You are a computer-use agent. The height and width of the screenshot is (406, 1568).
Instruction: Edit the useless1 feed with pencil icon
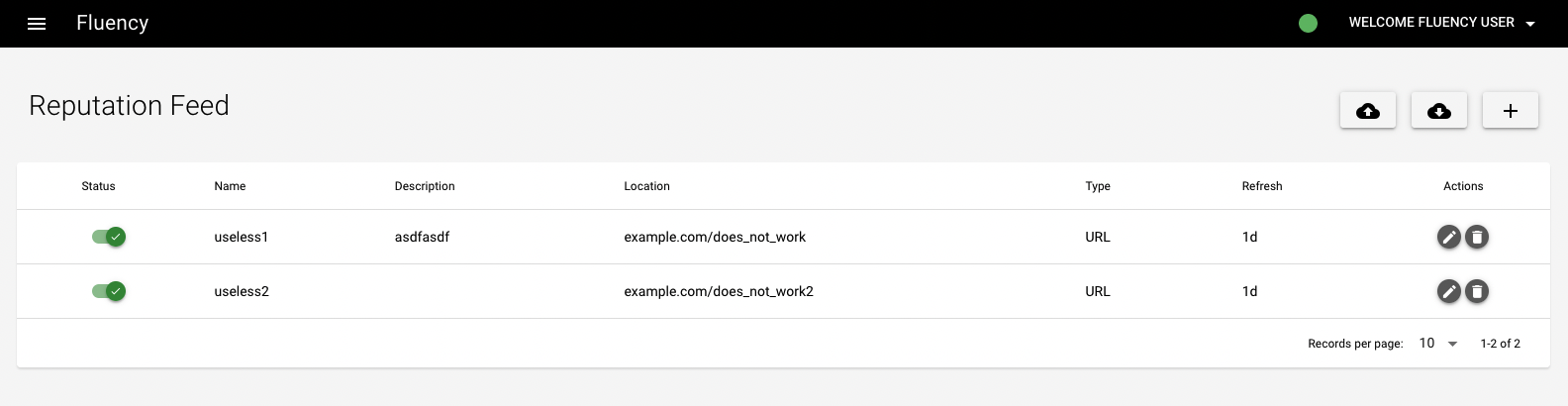(x=1449, y=237)
